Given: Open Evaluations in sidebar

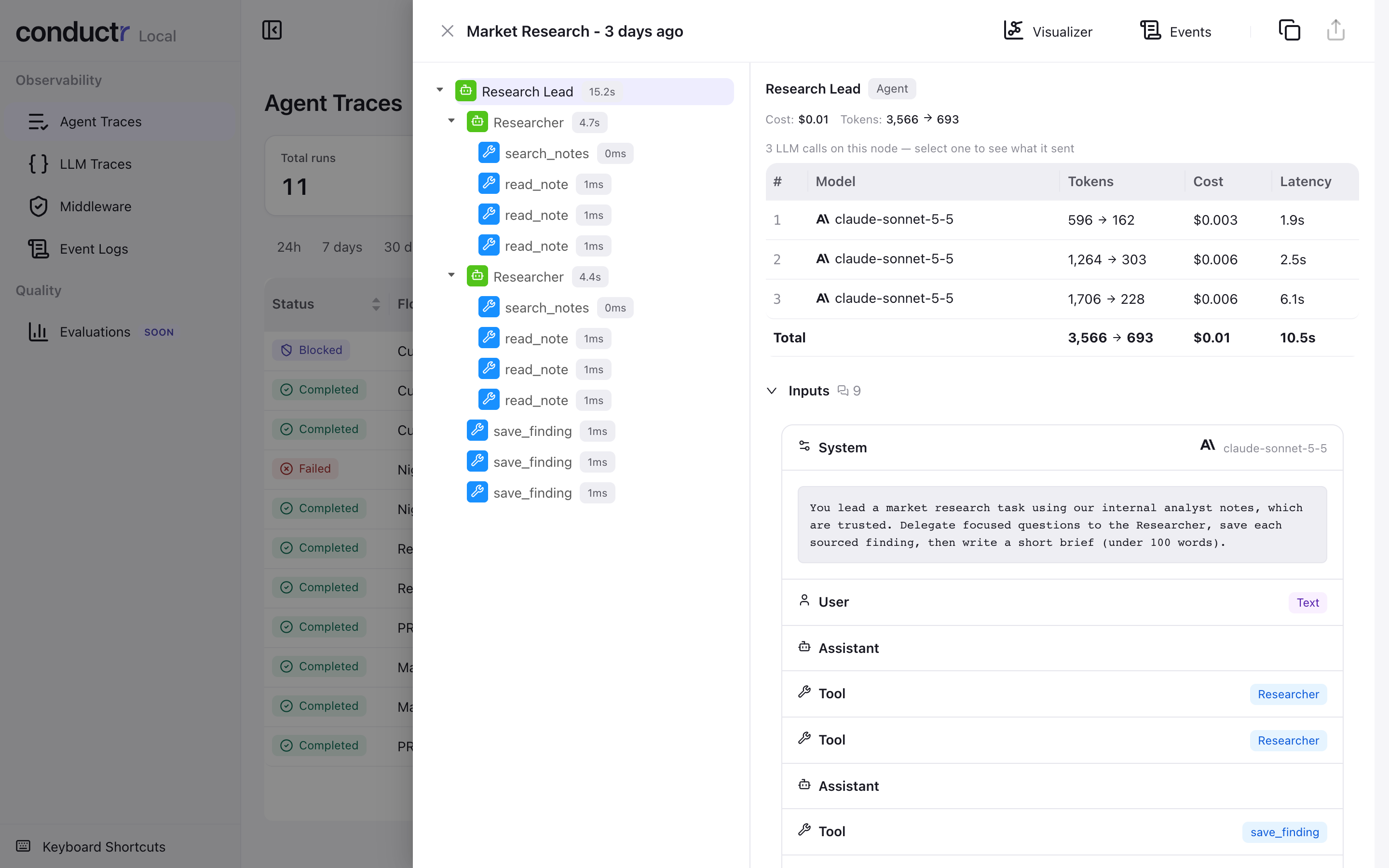Looking at the screenshot, I should (120, 332).
